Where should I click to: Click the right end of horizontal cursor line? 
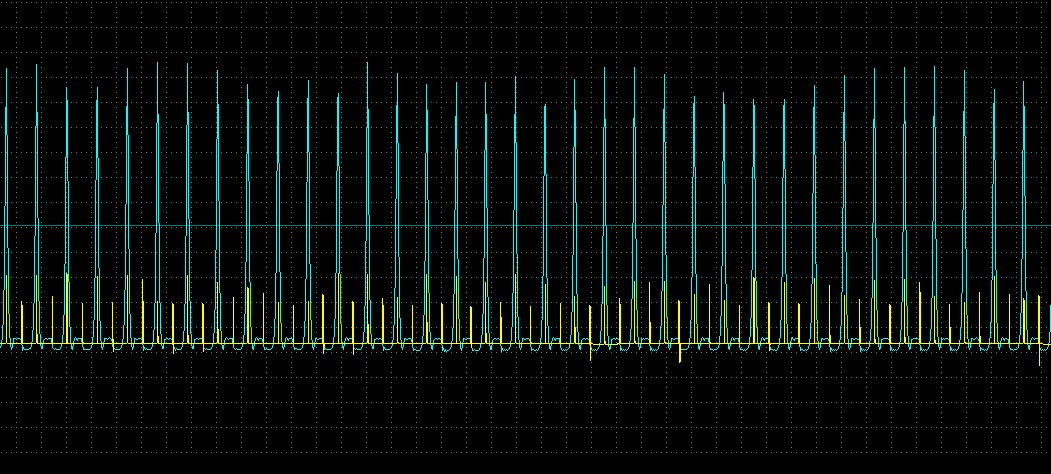click(x=1047, y=226)
